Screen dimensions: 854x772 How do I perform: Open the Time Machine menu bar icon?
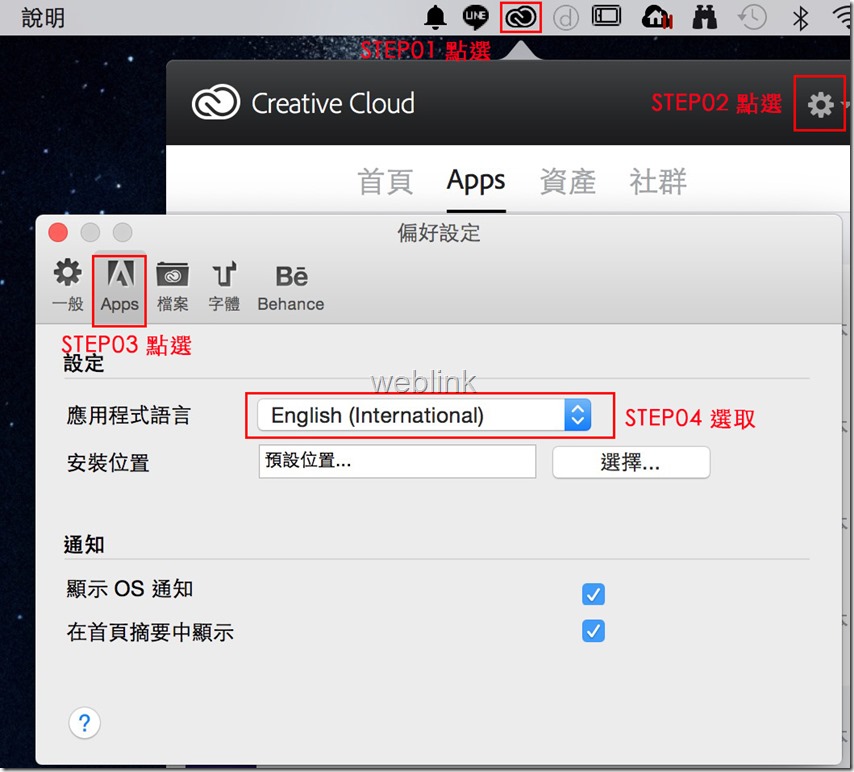point(752,17)
